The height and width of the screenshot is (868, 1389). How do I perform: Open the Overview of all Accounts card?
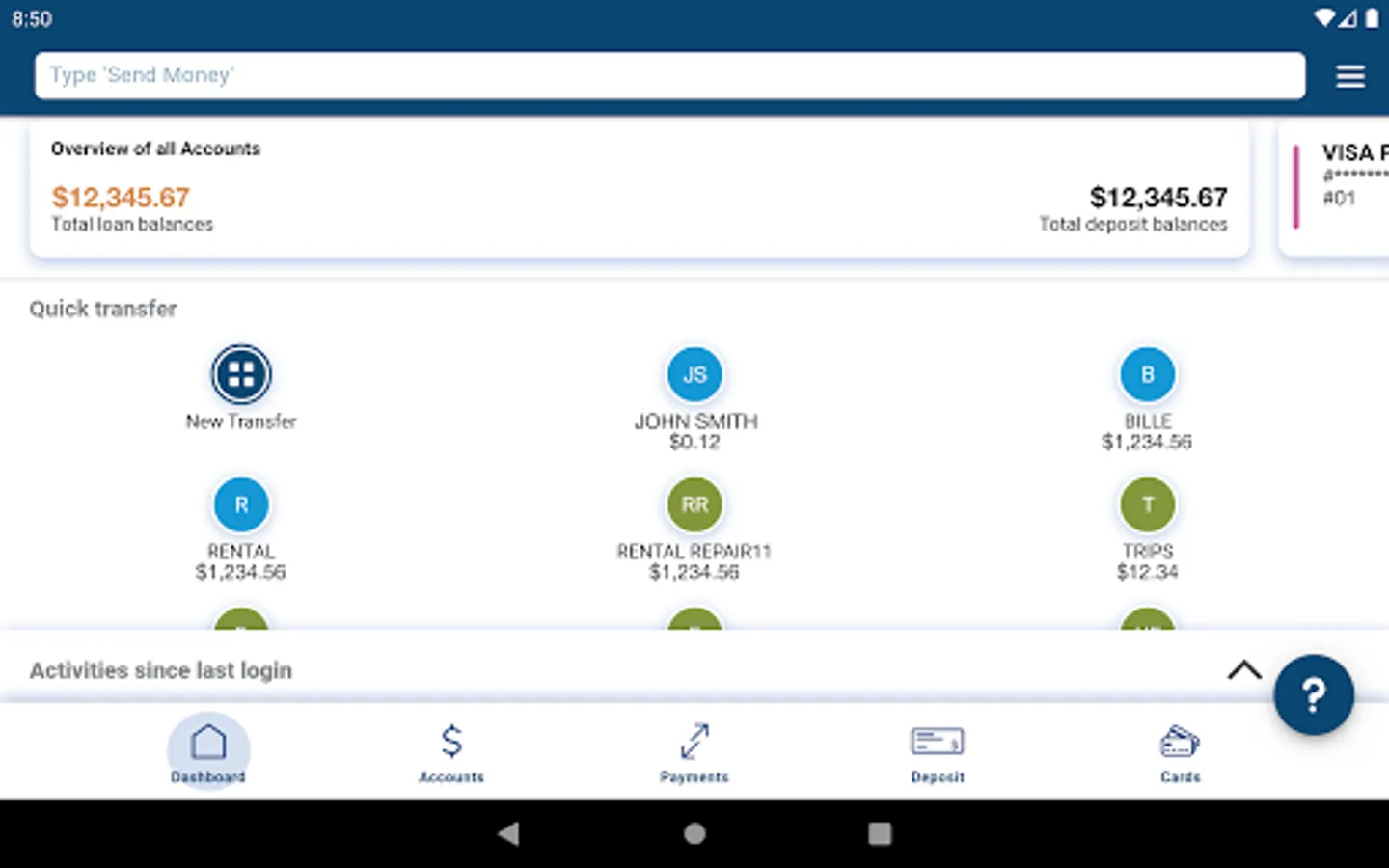tap(640, 188)
